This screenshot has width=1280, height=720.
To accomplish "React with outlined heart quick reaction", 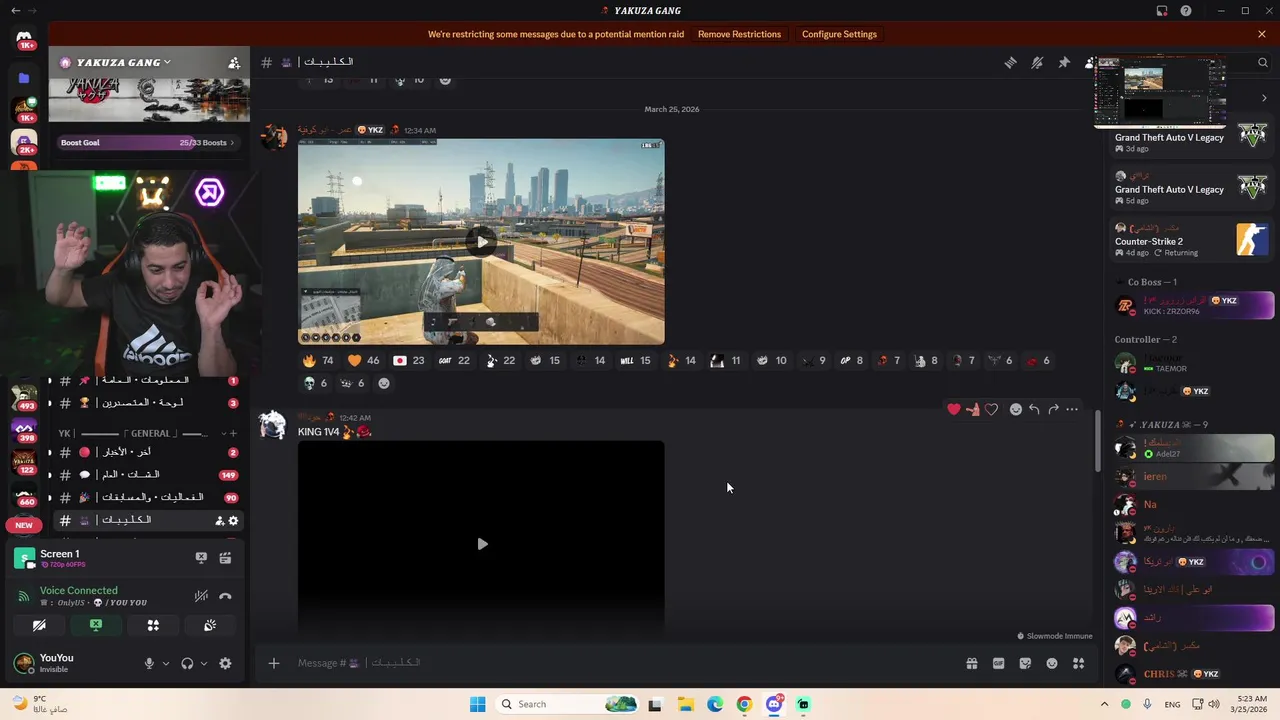I will (991, 409).
